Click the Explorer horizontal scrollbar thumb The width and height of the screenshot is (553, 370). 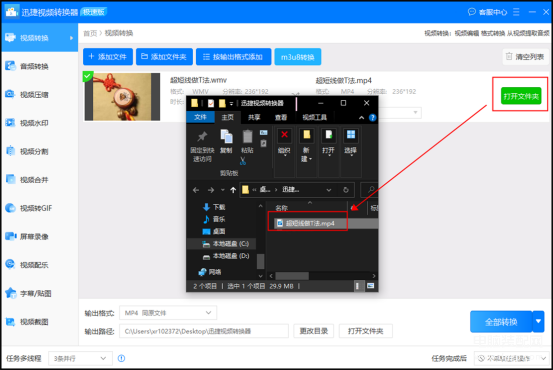[292, 275]
